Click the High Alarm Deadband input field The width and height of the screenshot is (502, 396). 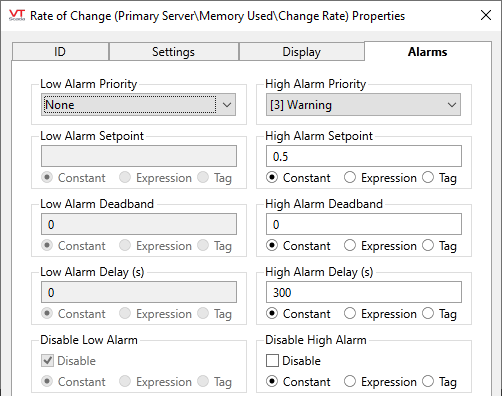364,224
